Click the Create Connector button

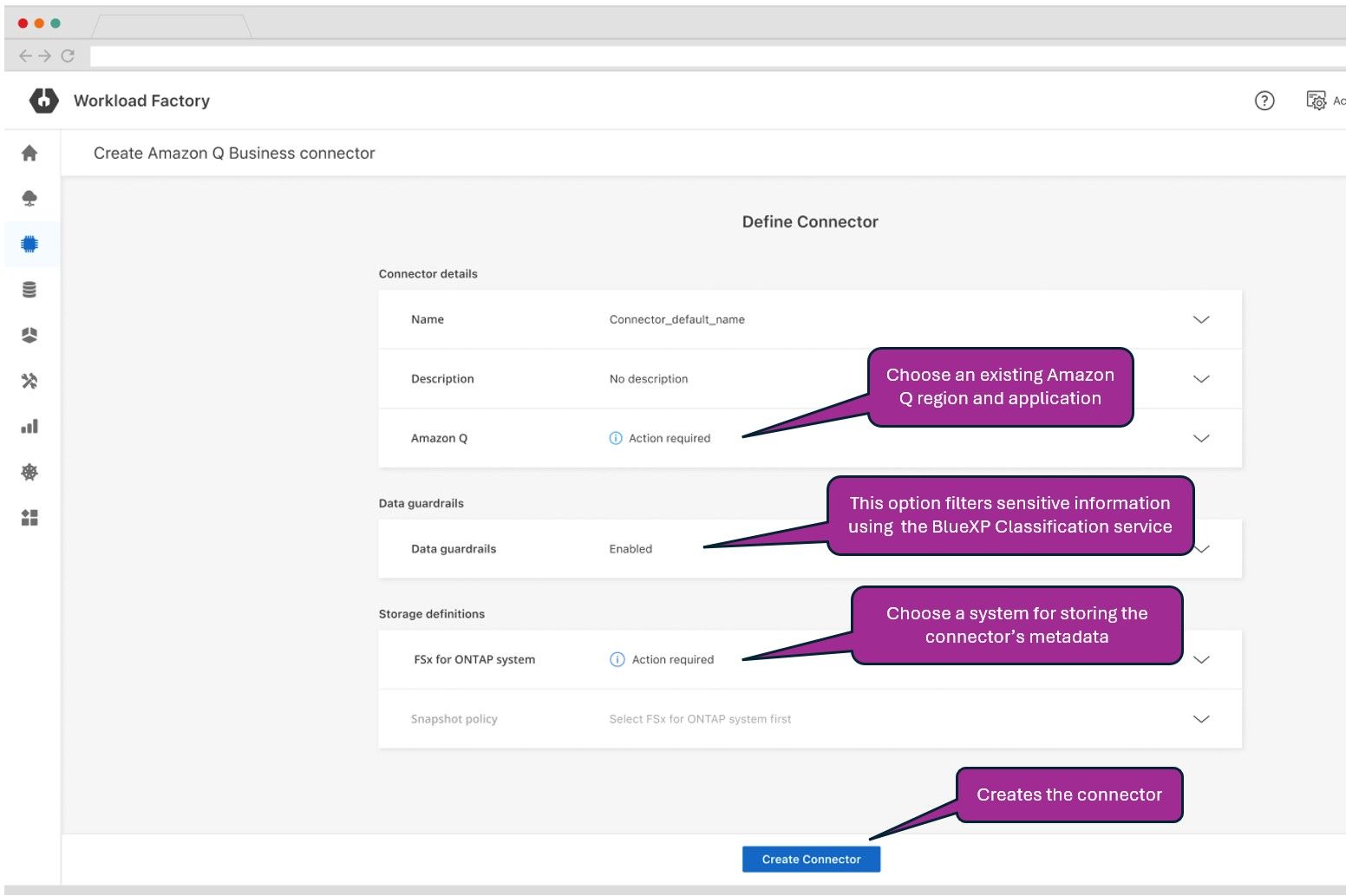(811, 860)
